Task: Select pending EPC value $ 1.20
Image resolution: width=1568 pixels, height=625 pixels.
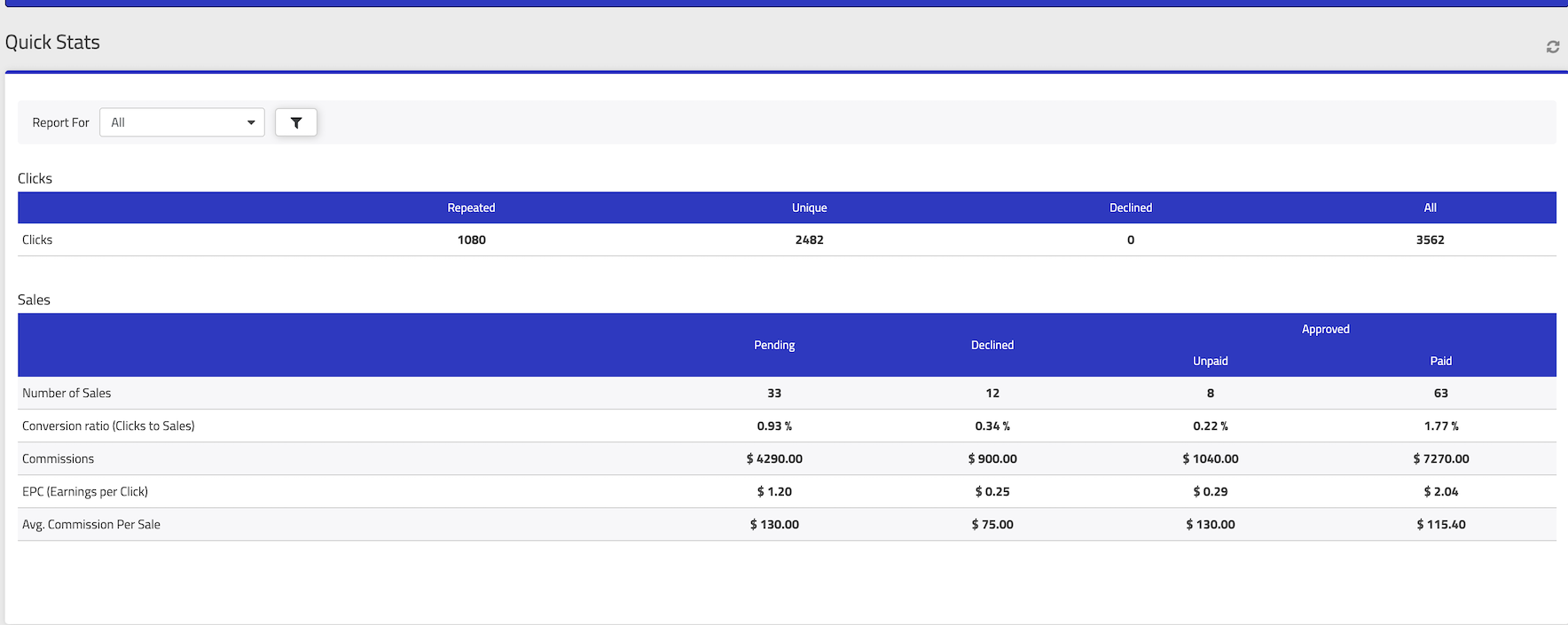Action: [774, 491]
